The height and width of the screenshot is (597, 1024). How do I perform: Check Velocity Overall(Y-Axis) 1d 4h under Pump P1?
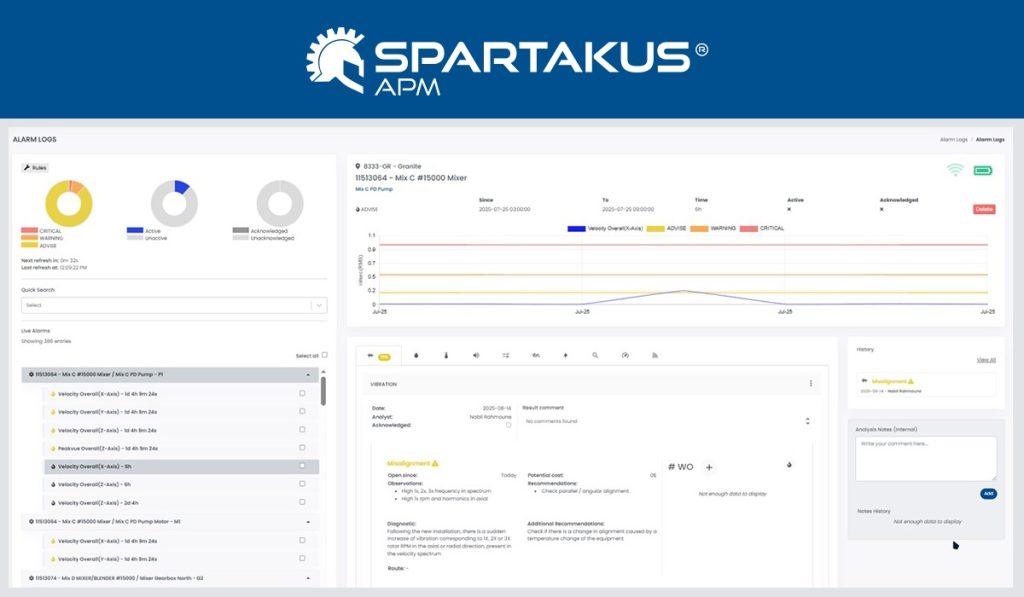[x=302, y=411]
